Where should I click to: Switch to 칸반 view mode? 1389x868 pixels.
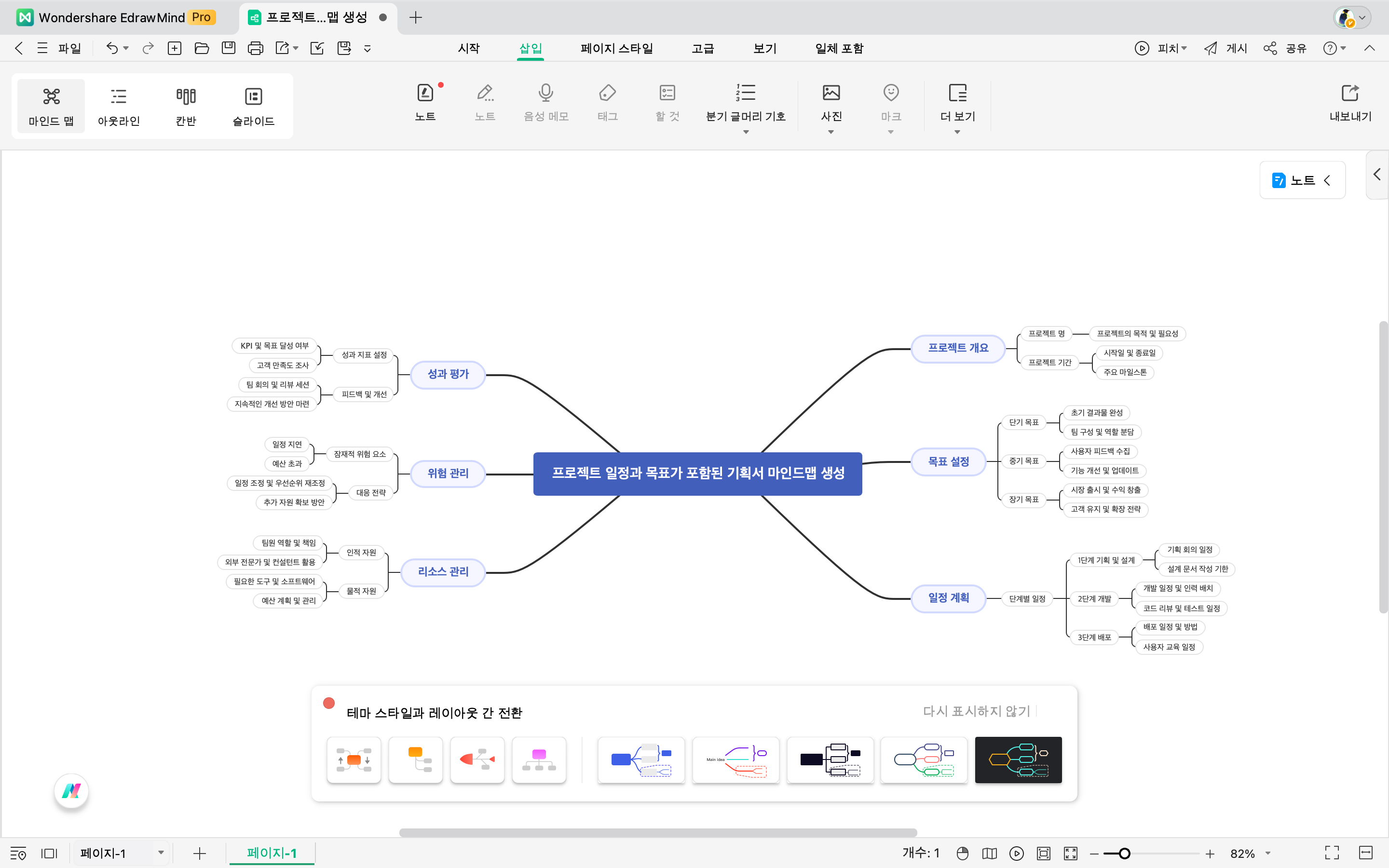coord(186,106)
